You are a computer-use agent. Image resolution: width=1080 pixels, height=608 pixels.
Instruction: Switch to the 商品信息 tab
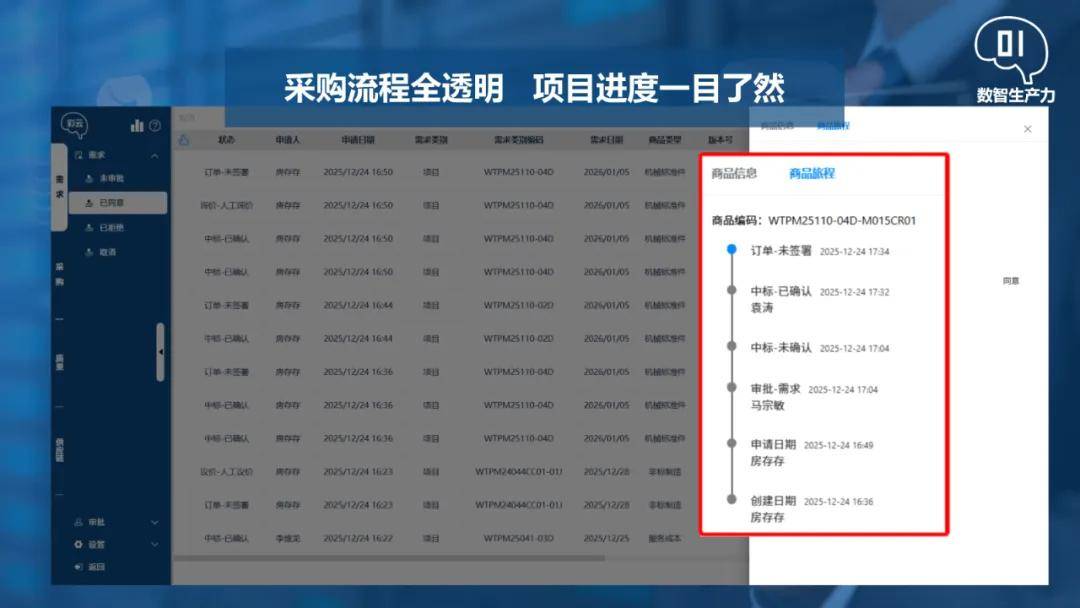coord(734,173)
